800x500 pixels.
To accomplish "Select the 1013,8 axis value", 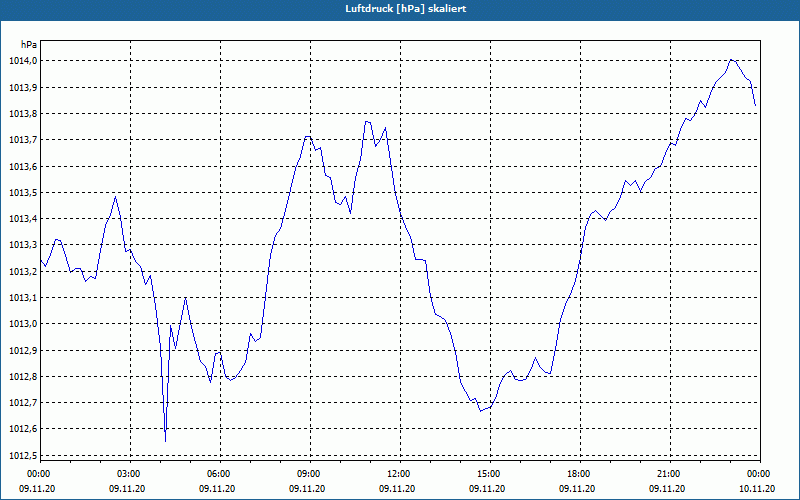I will tap(23, 113).
